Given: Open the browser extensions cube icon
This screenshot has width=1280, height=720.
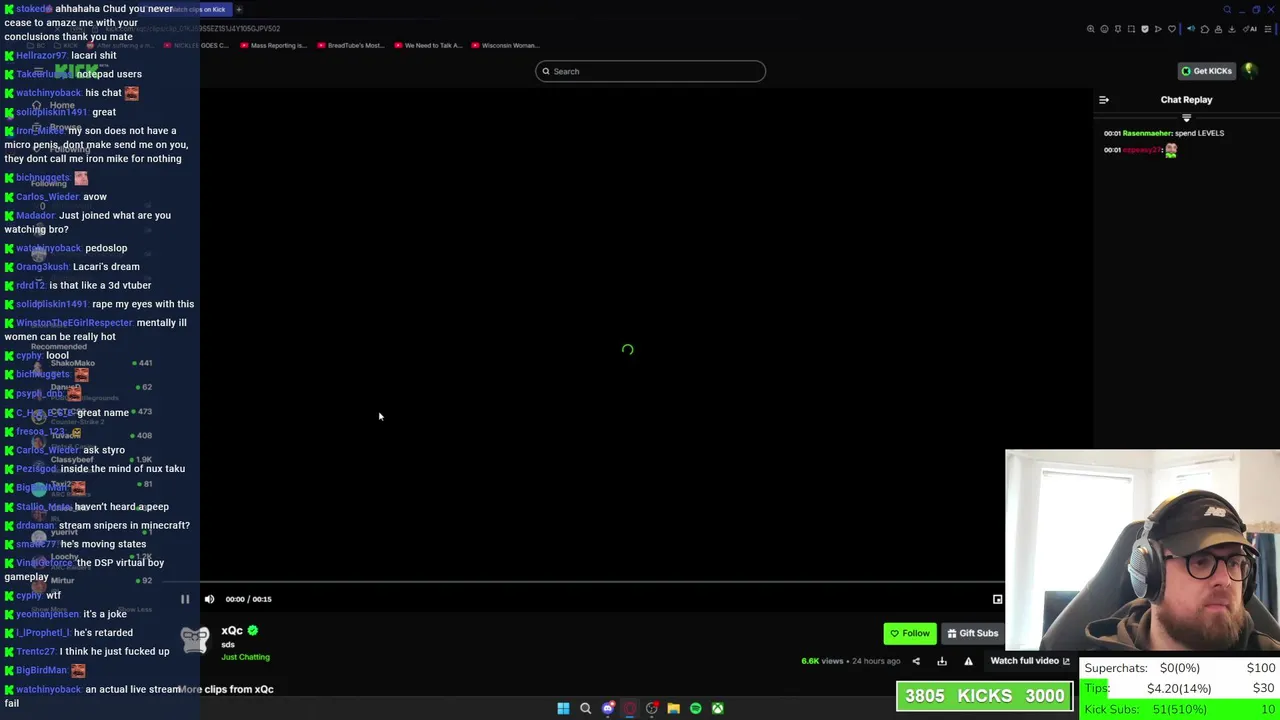Looking at the screenshot, I should (1205, 29).
